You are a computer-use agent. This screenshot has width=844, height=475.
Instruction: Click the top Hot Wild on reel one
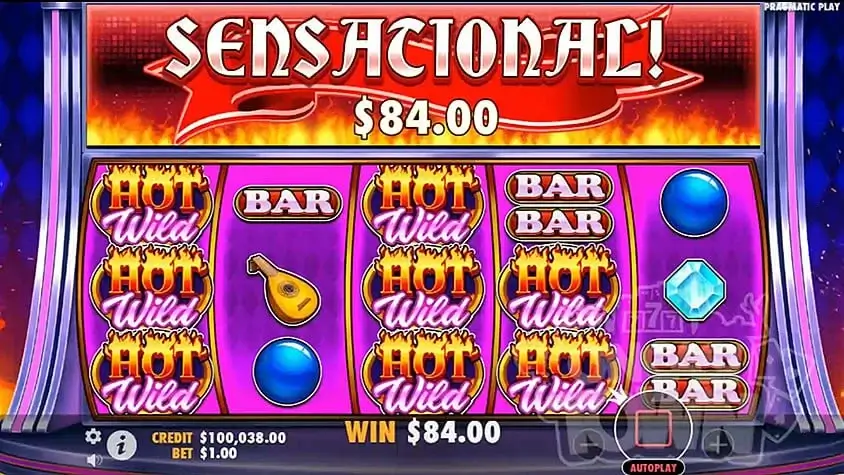pos(153,204)
